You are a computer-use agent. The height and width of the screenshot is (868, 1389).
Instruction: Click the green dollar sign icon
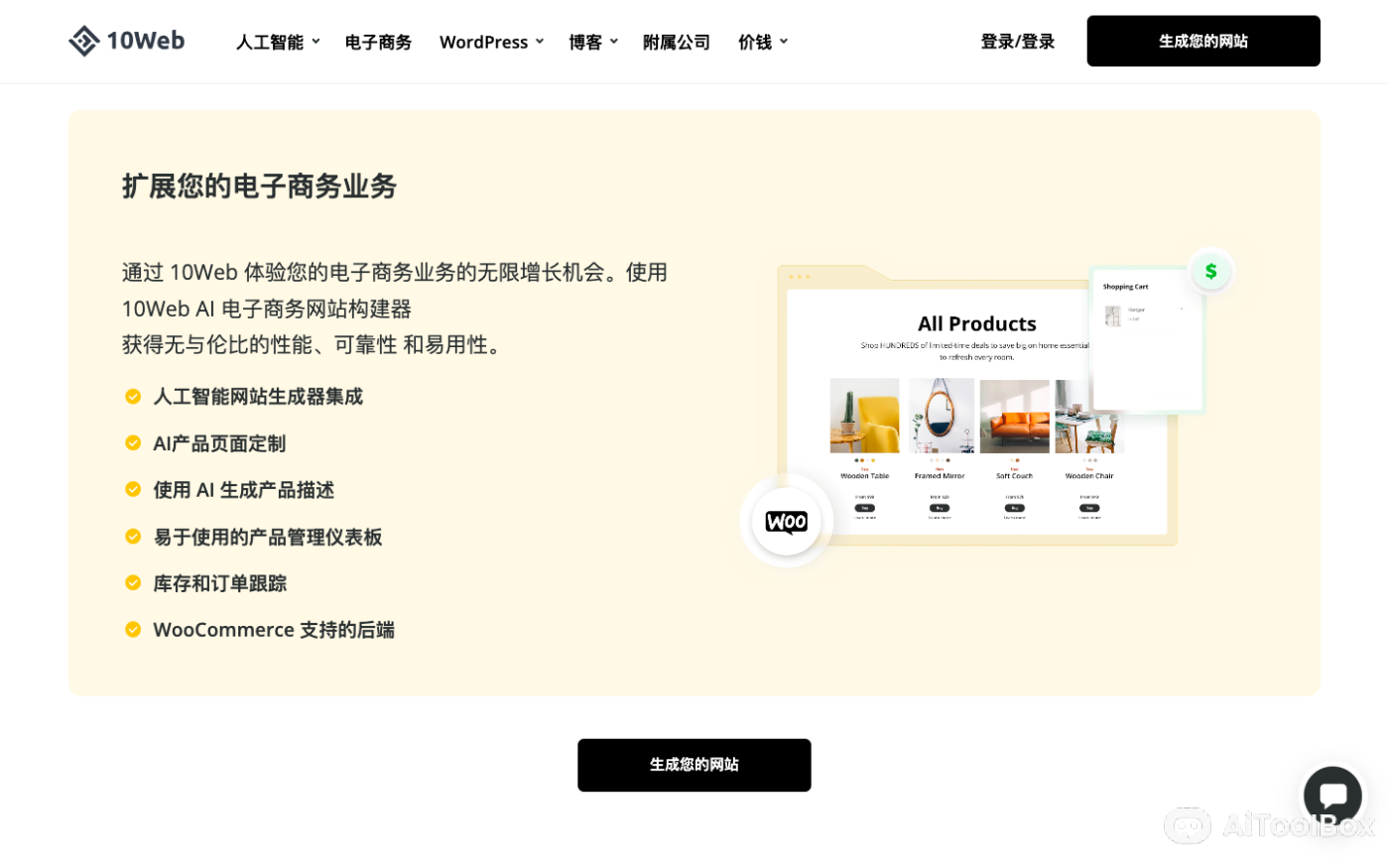pos(1210,271)
